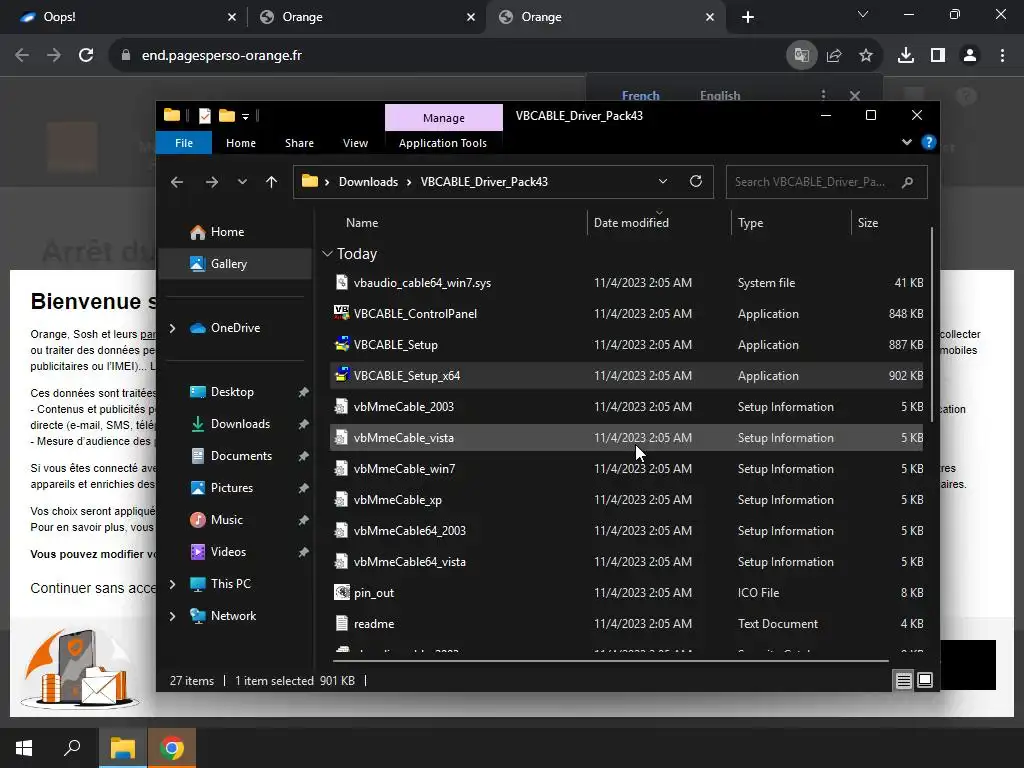Select the vbMmeCable_win7 file

(626, 469)
